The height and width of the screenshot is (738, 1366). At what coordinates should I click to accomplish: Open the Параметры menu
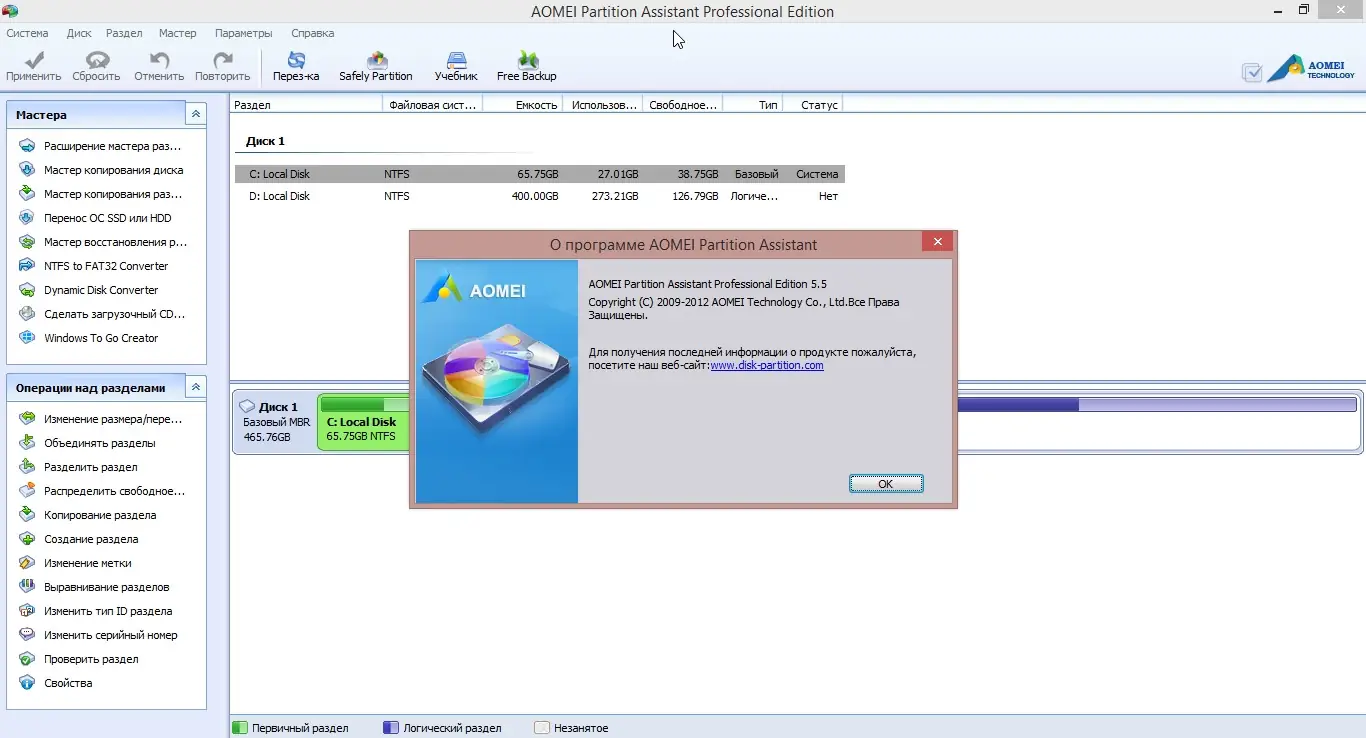click(x=244, y=33)
